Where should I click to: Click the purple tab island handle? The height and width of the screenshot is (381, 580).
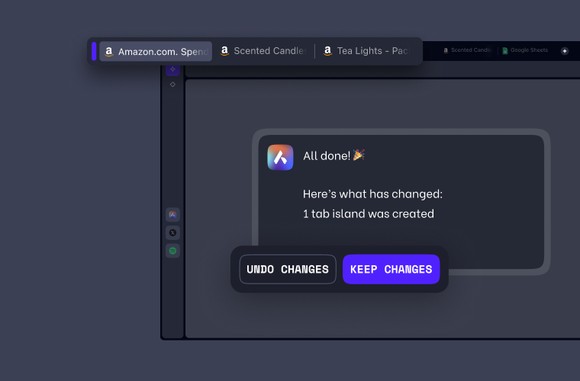coord(94,51)
